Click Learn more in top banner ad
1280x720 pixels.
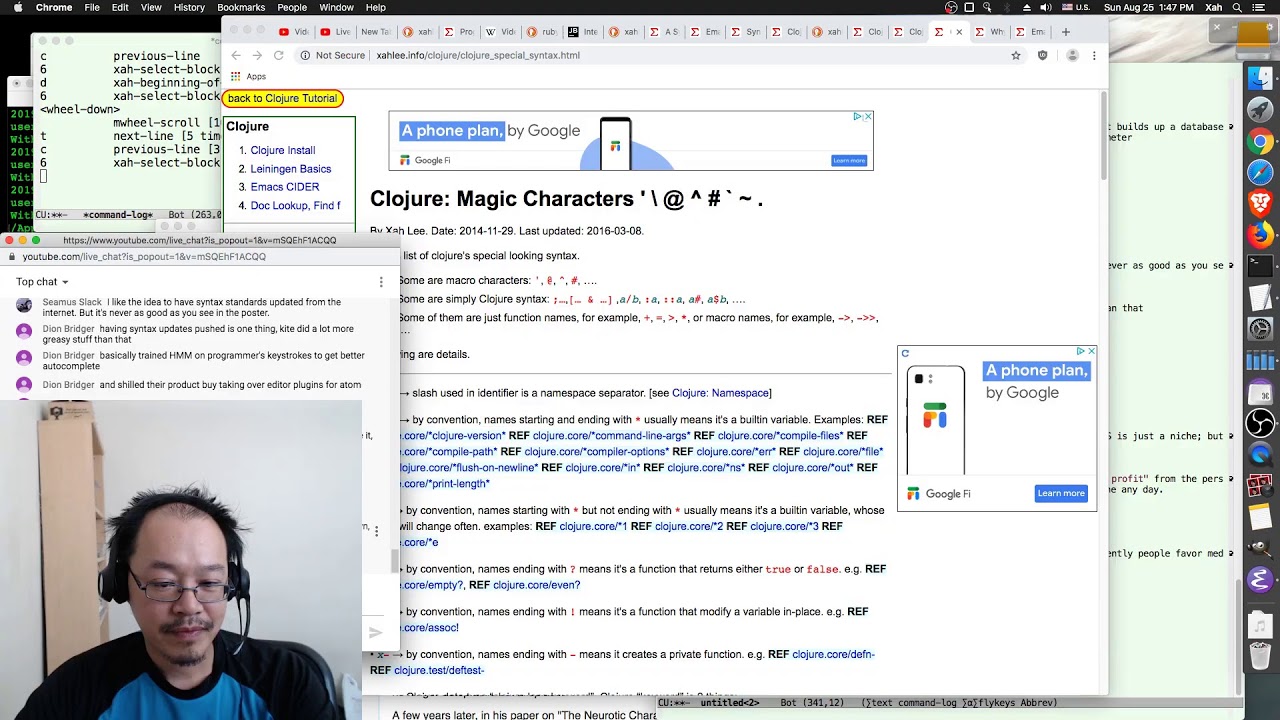pyautogui.click(x=849, y=160)
